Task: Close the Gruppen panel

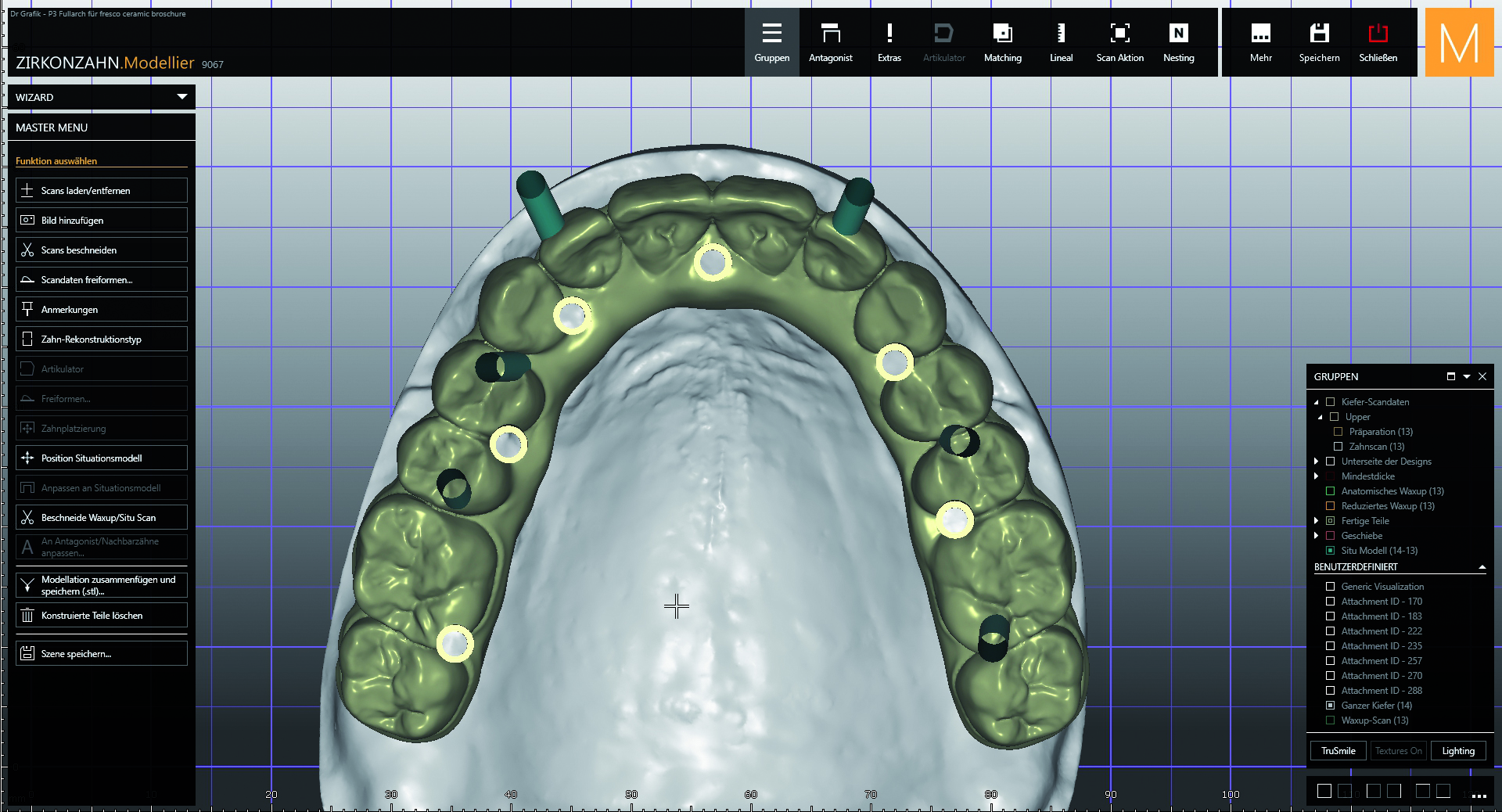Action: pos(1482,376)
